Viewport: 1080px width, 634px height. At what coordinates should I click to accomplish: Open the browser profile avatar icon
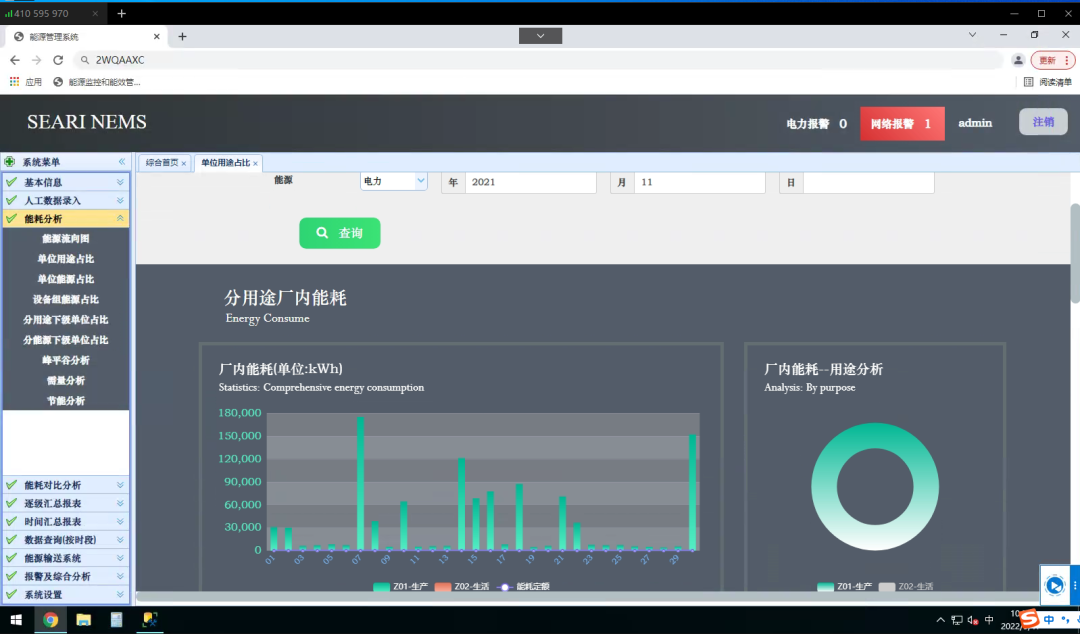(1018, 60)
